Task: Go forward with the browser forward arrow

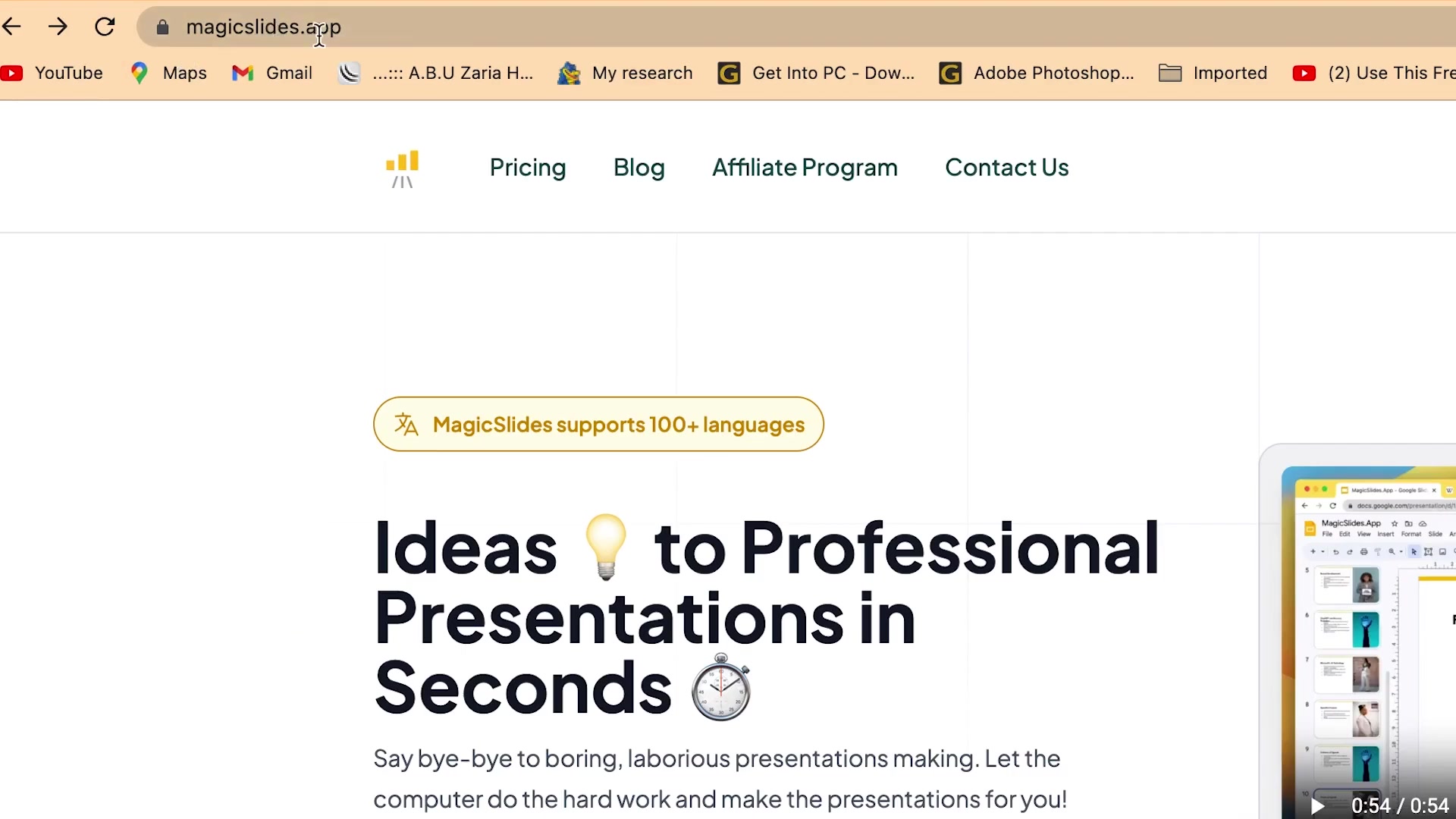Action: click(x=58, y=27)
